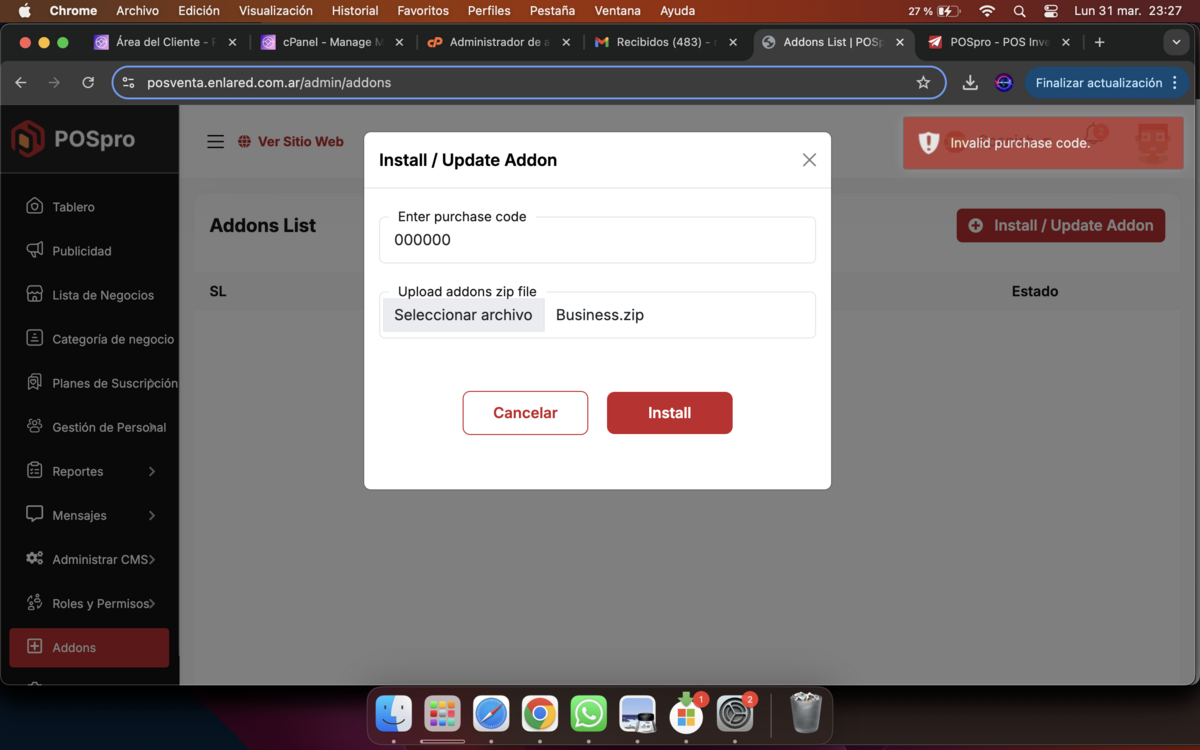This screenshot has width=1200, height=750.
Task: Click the Cancelar button
Action: tap(525, 413)
